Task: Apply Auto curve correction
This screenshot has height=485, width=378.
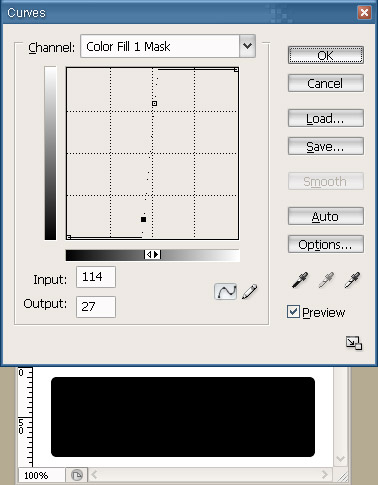Action: pos(326,216)
